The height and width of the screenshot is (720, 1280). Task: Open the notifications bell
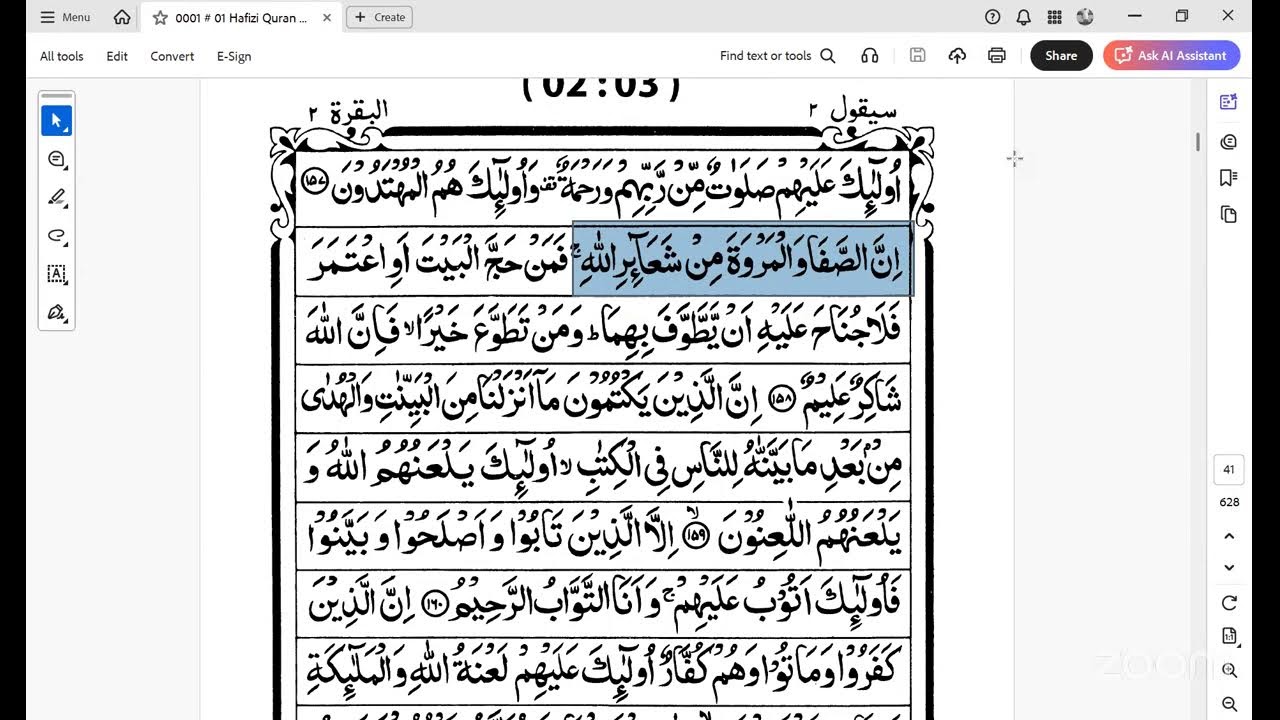tap(1023, 17)
